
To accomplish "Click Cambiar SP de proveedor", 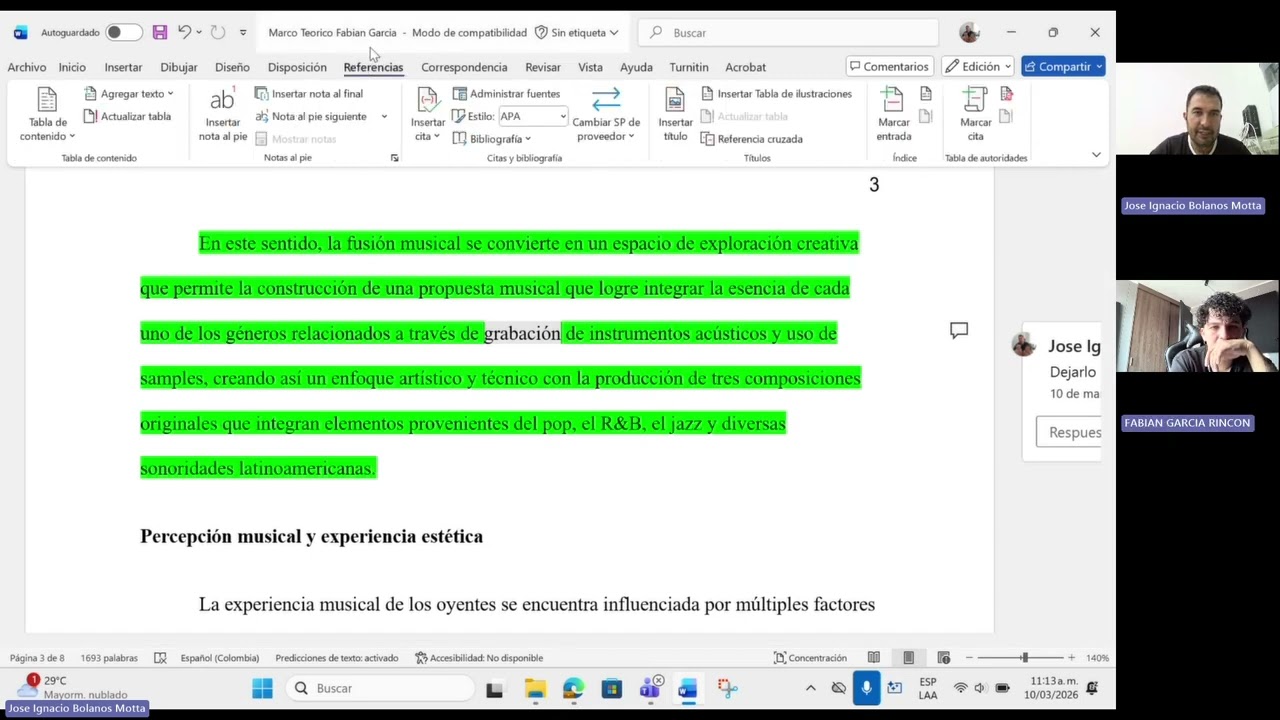I will point(606,115).
